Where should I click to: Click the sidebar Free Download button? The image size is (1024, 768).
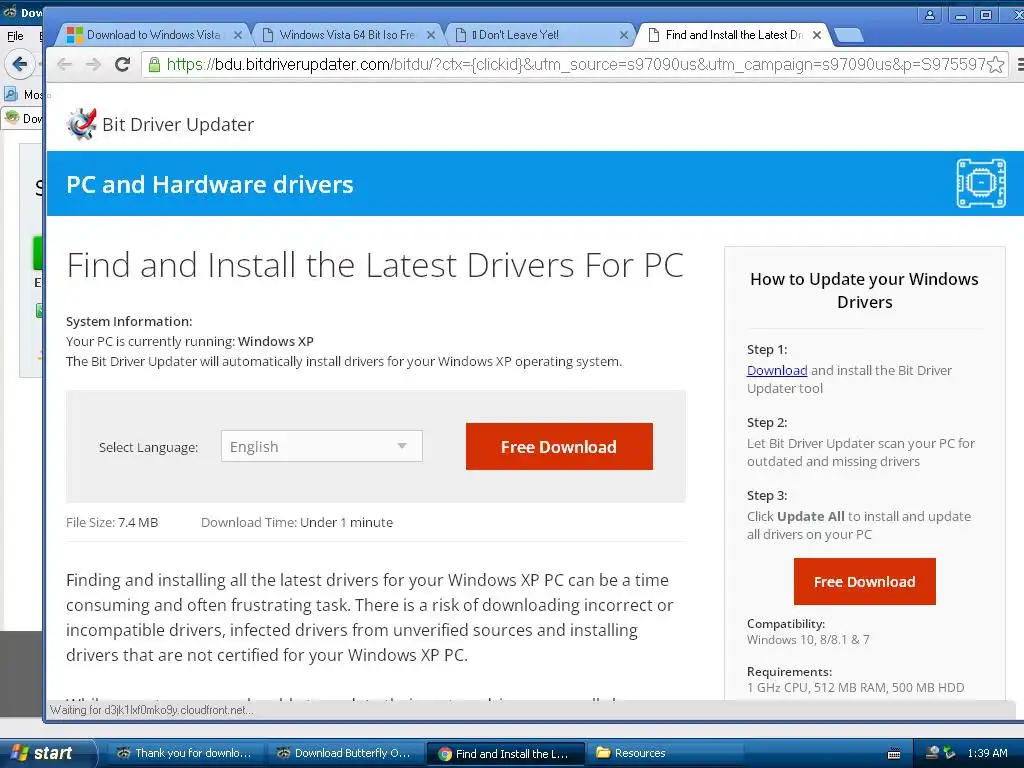click(x=865, y=581)
